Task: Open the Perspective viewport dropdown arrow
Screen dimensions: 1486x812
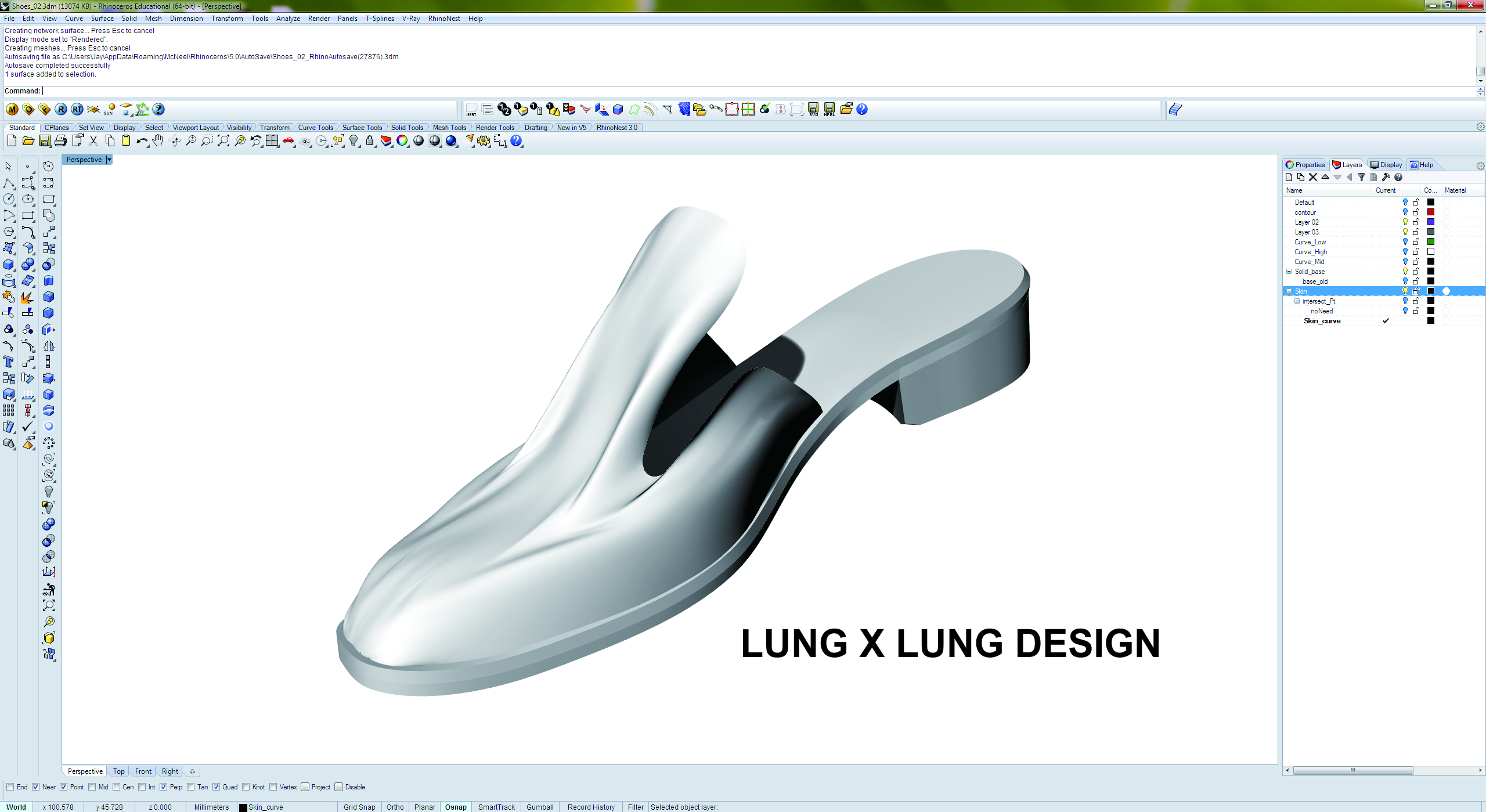Action: pyautogui.click(x=109, y=160)
